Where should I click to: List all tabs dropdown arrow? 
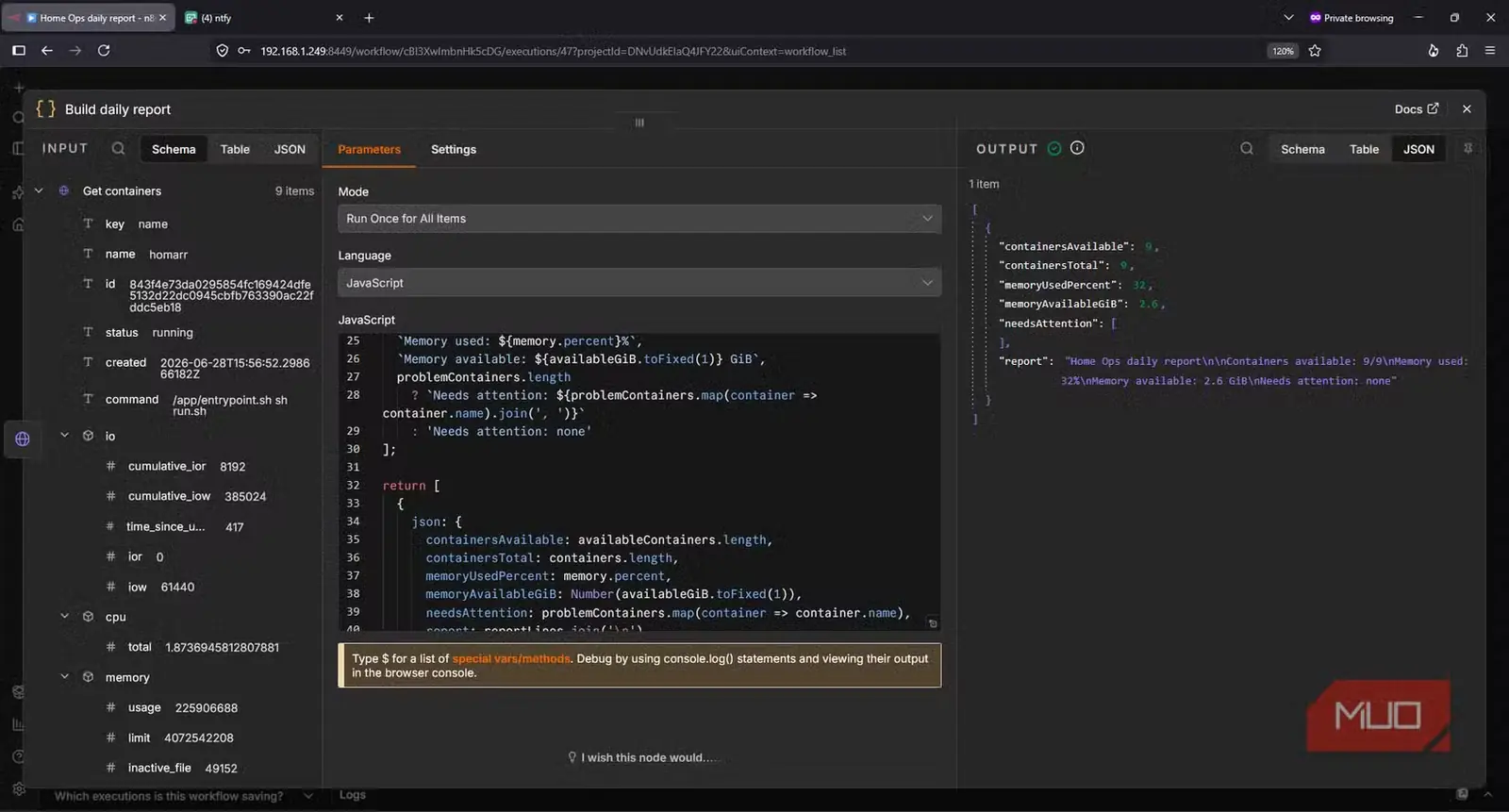1288,18
